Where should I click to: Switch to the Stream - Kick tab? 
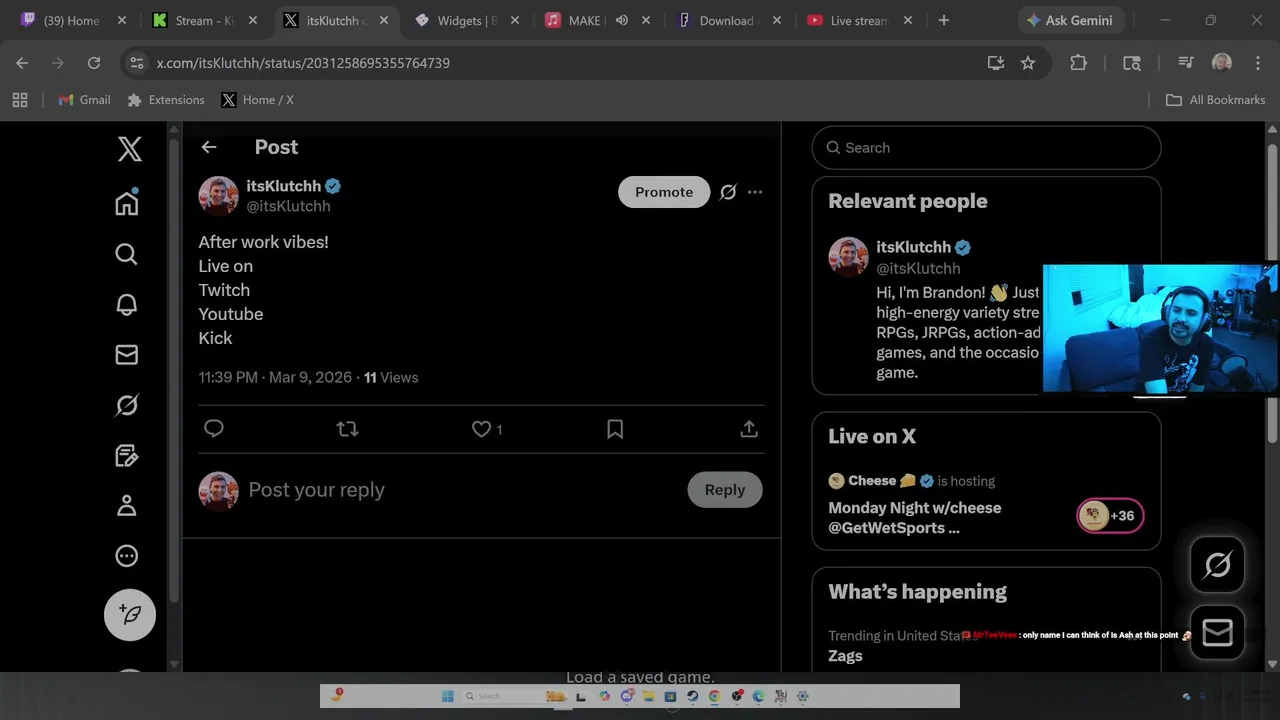(x=204, y=20)
